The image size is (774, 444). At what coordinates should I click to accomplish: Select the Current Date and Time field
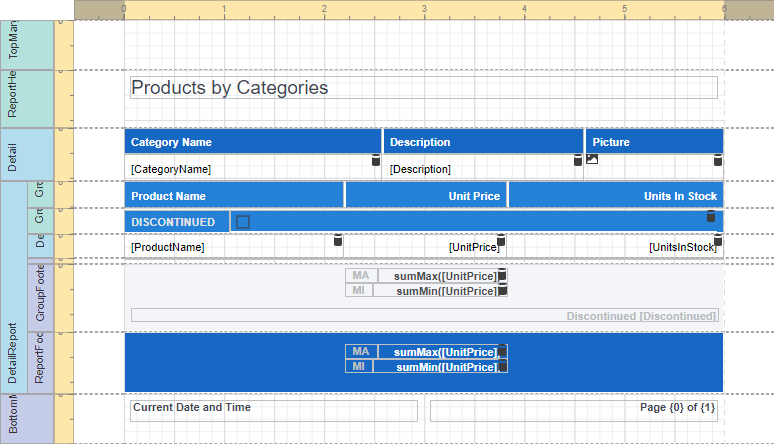coord(273,410)
